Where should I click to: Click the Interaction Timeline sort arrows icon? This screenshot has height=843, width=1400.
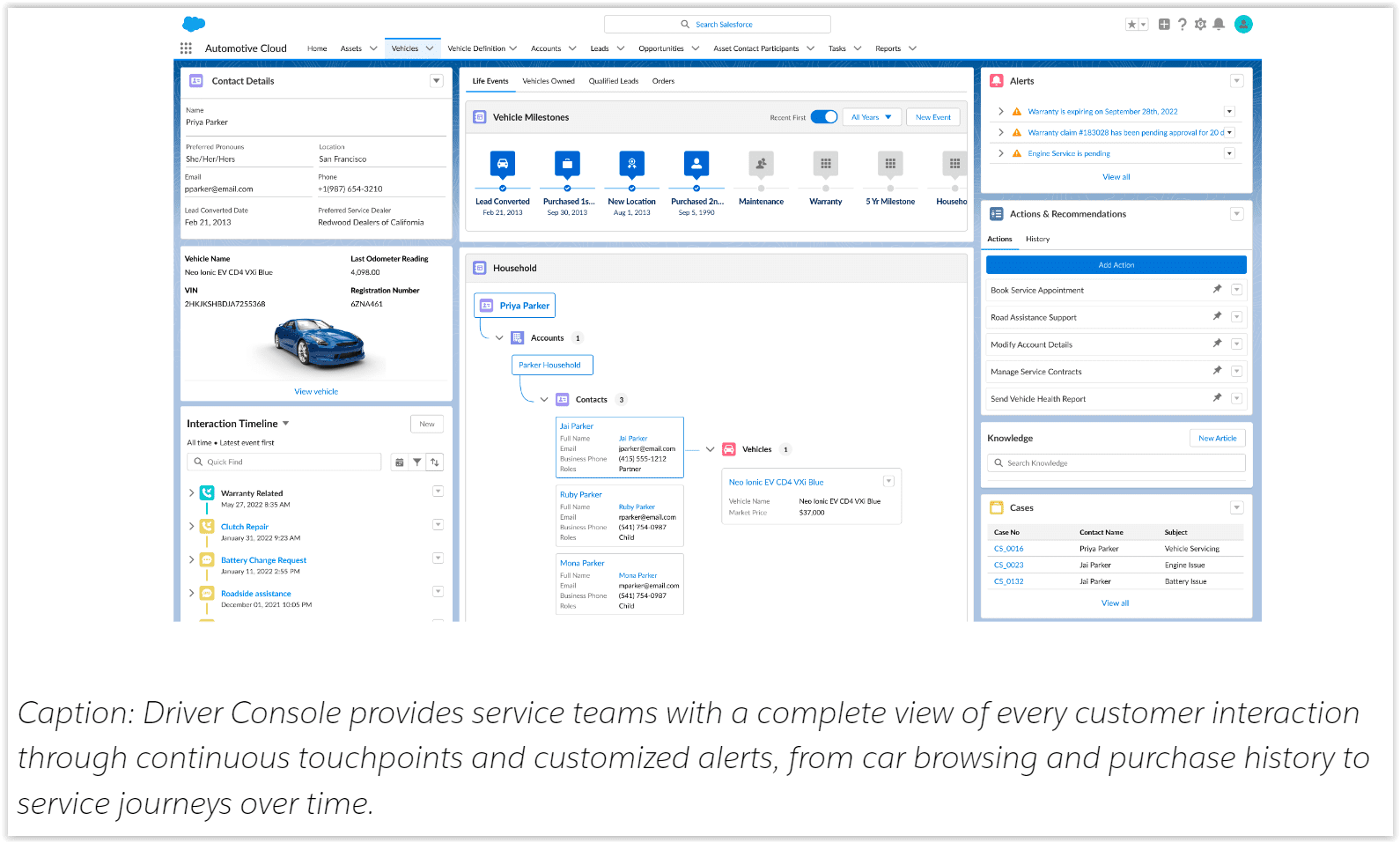pyautogui.click(x=435, y=462)
